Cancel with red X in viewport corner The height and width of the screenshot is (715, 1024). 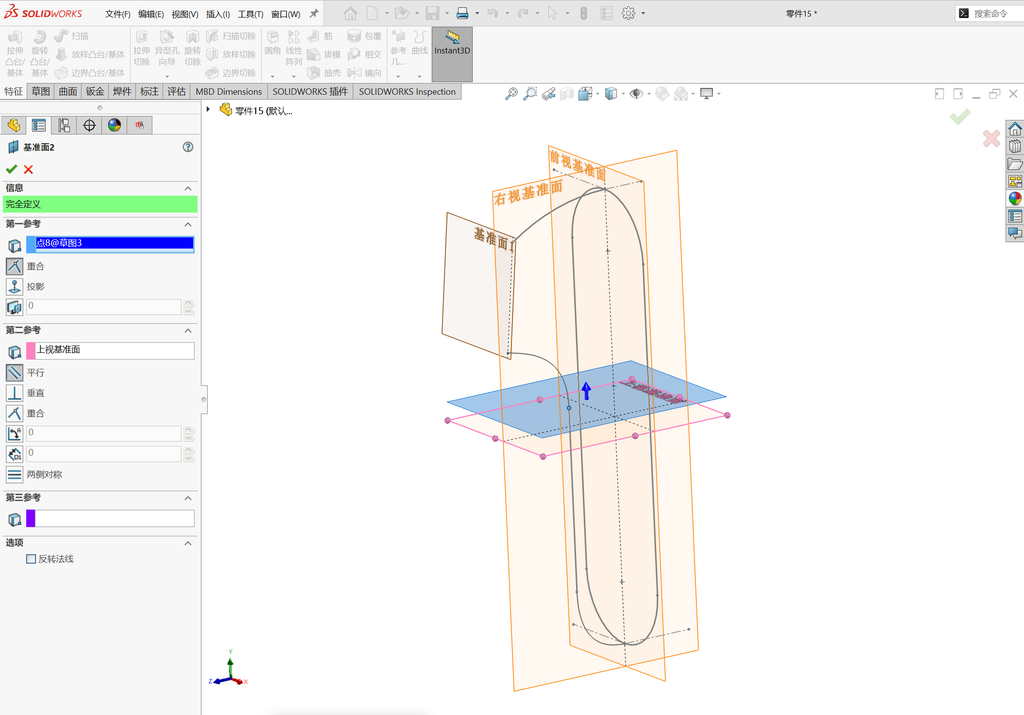[991, 138]
